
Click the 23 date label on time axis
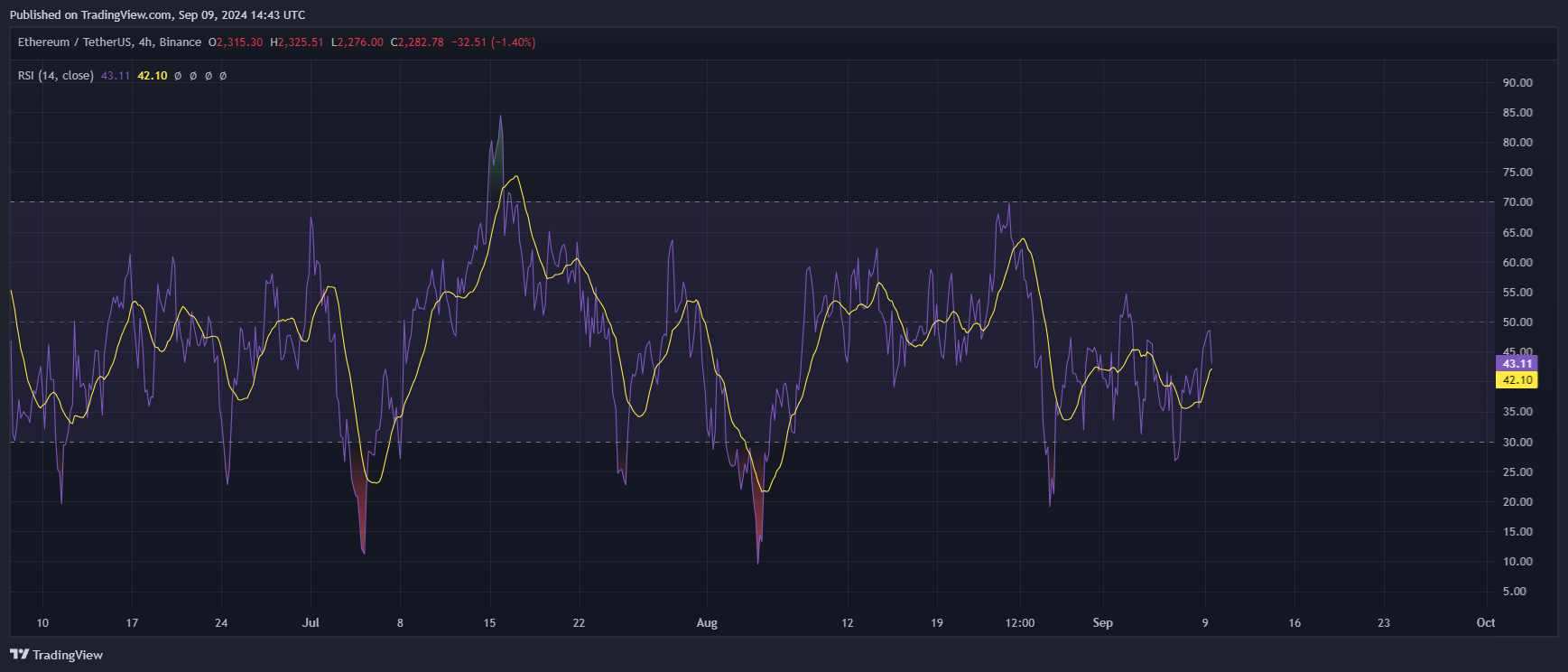tap(1384, 623)
